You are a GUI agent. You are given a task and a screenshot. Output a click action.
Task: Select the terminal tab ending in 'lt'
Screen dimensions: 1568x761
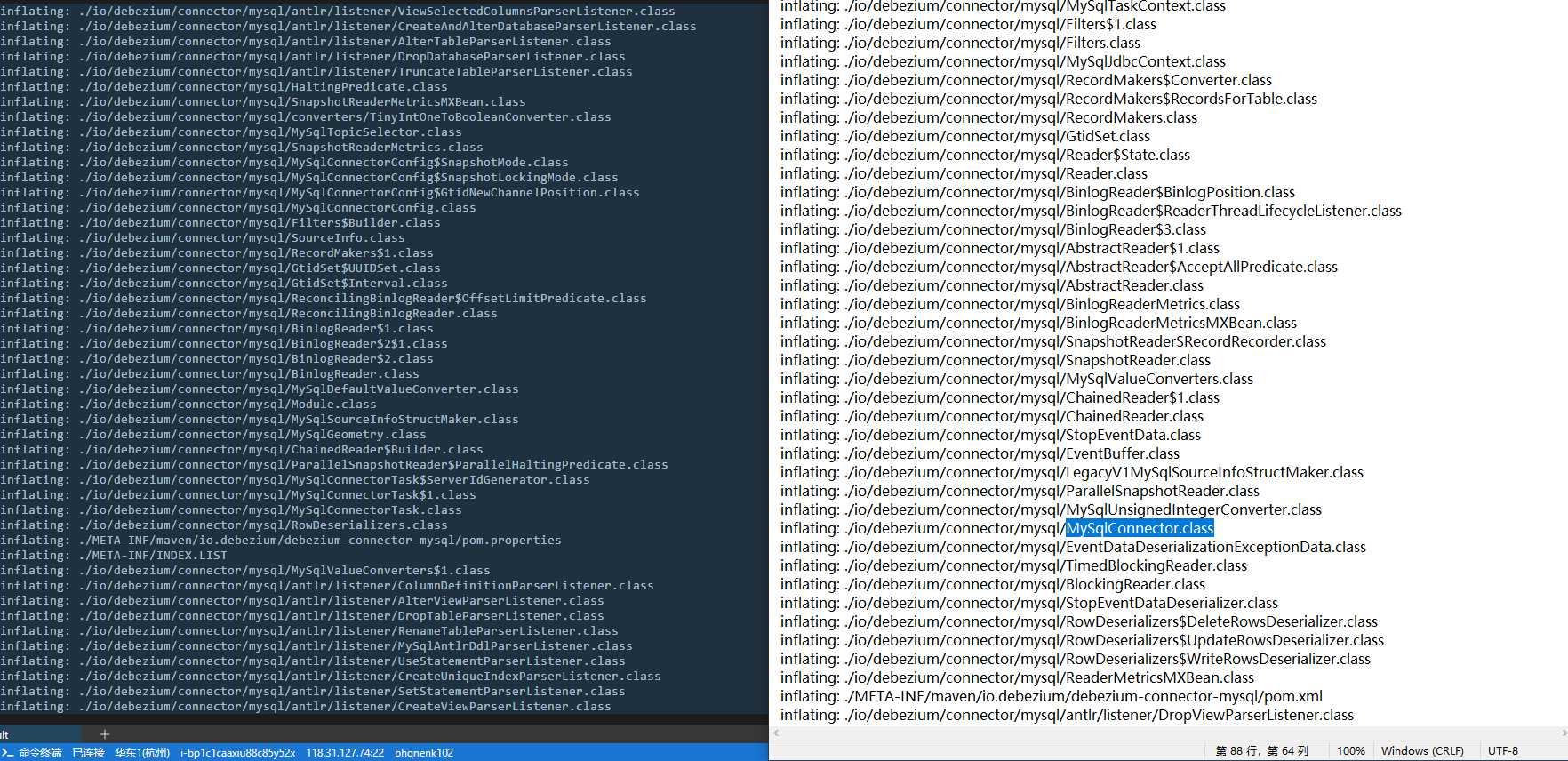(40, 734)
